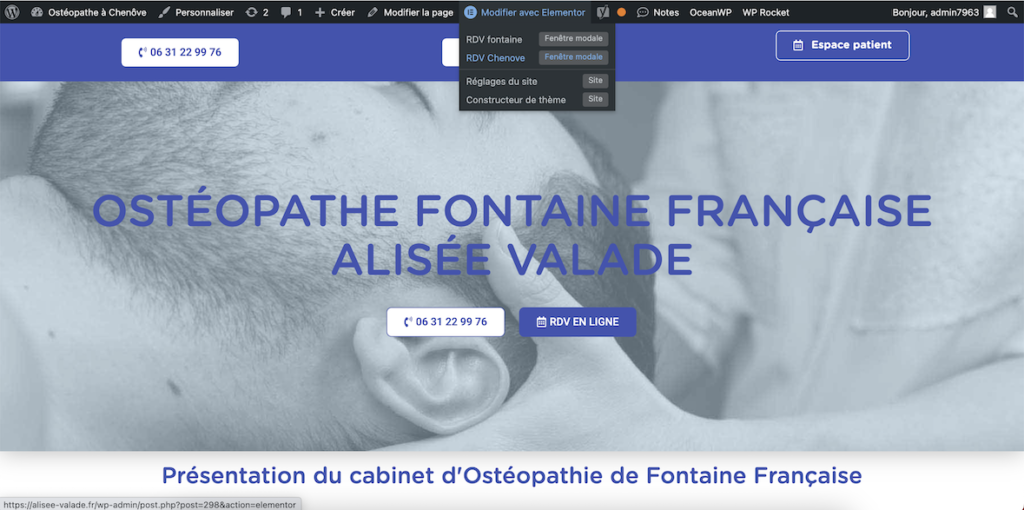Click Modifier avec Elementor

525,12
